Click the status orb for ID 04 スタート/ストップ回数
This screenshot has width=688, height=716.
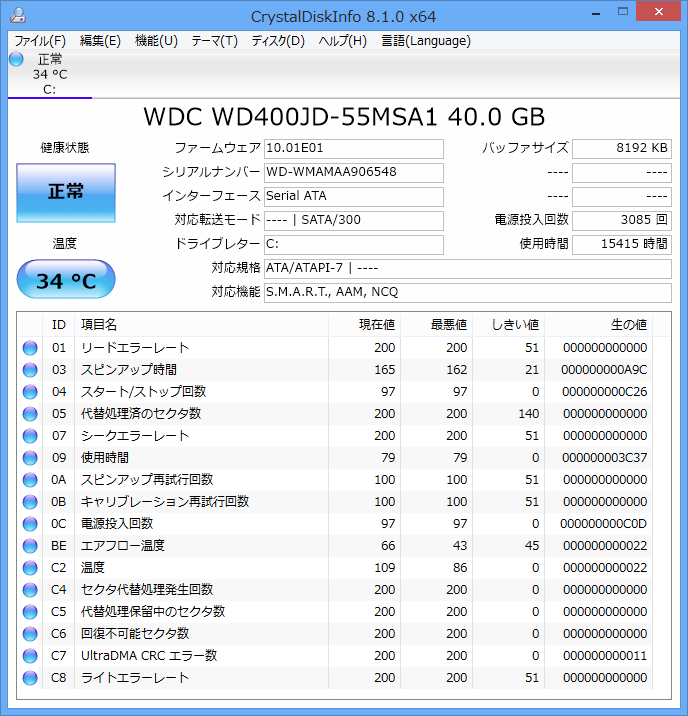30,392
